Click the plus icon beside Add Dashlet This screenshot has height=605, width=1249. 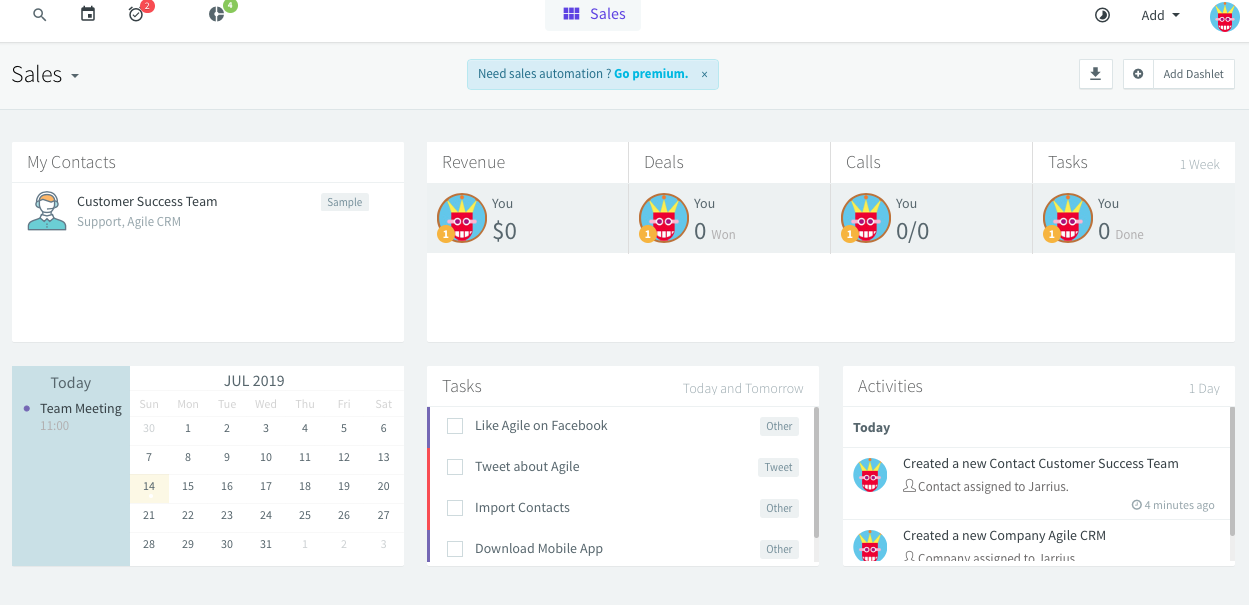[1138, 74]
